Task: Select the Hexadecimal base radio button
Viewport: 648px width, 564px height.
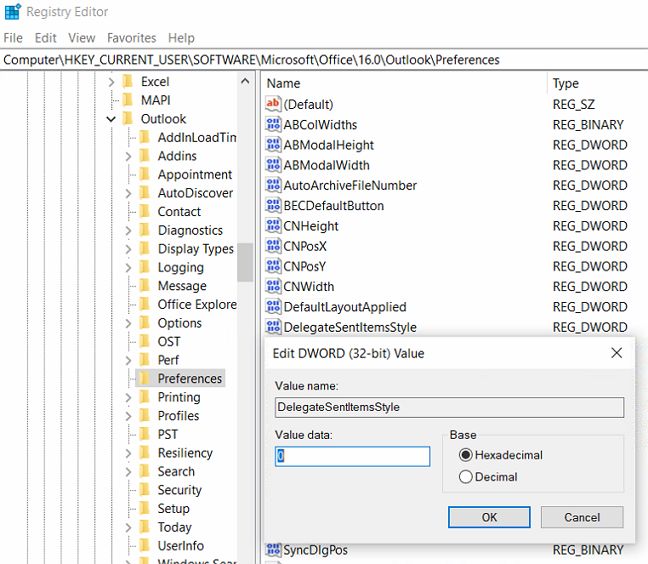Action: pos(465,455)
